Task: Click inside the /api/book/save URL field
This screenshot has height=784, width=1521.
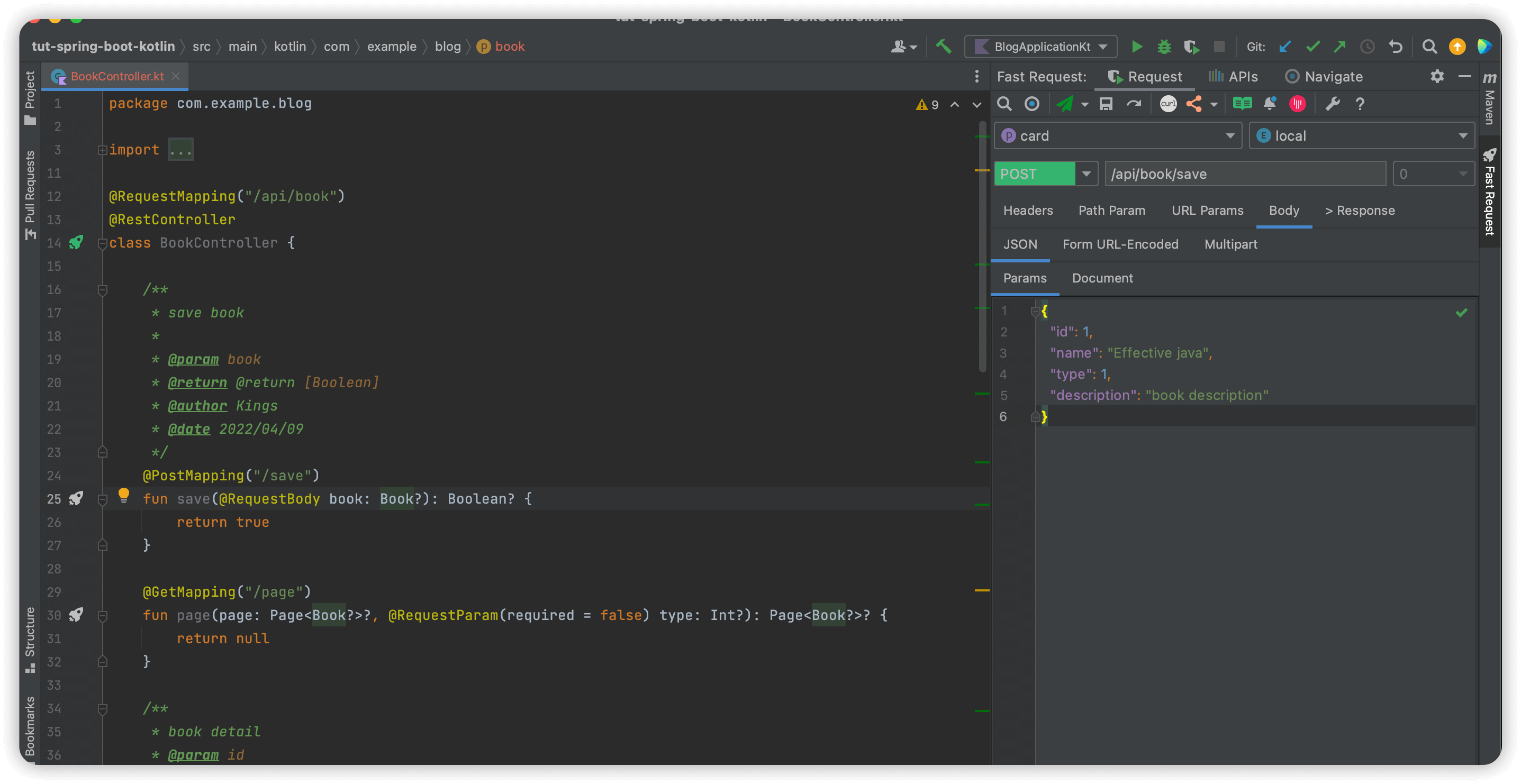Action: pos(1245,174)
